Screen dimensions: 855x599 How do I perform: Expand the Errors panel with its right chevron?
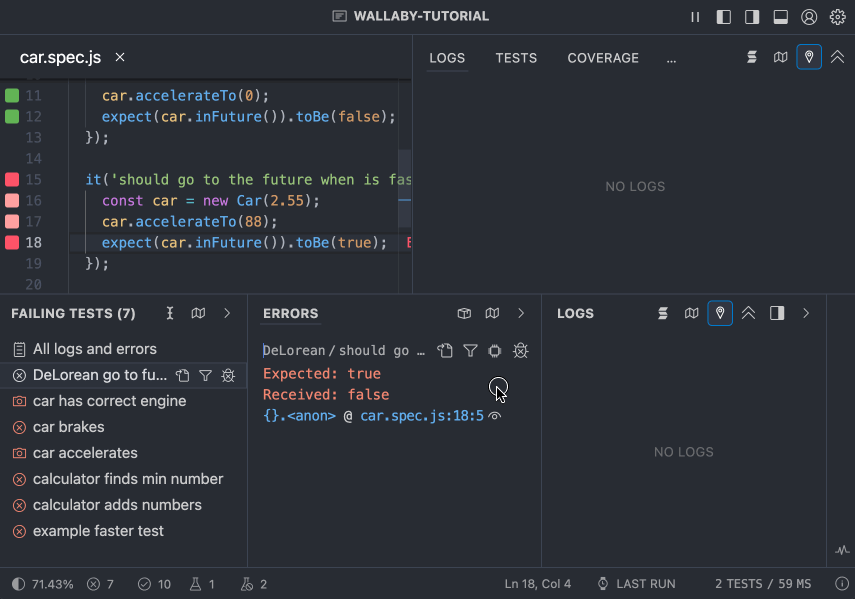coord(521,313)
